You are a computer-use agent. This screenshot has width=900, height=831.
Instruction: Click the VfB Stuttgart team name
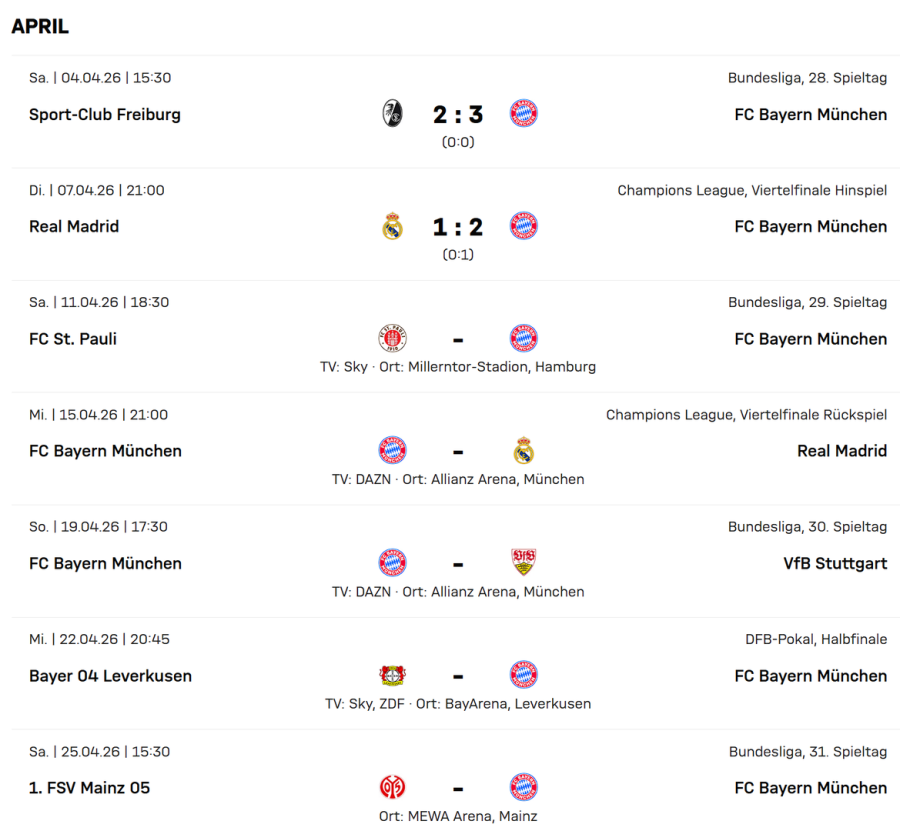tap(834, 563)
